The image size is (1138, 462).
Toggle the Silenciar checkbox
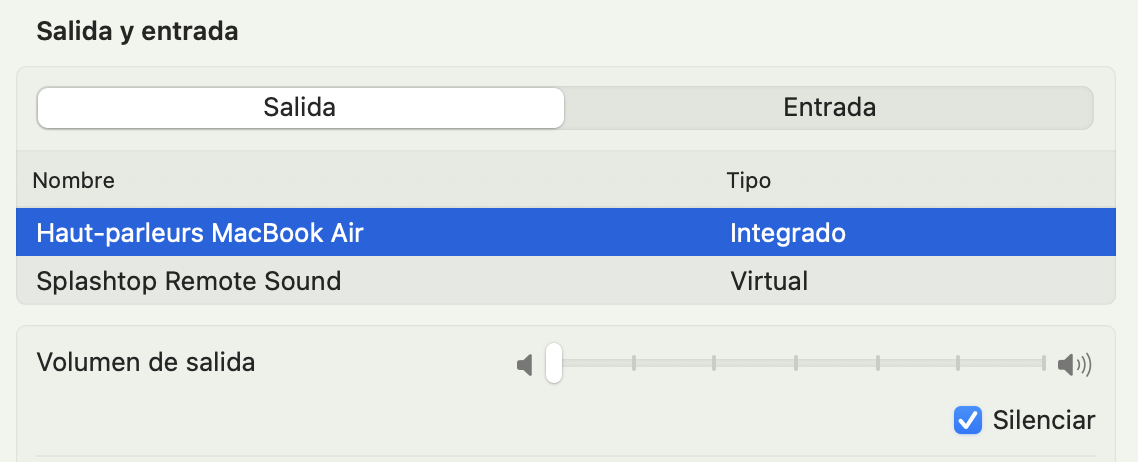[x=967, y=420]
